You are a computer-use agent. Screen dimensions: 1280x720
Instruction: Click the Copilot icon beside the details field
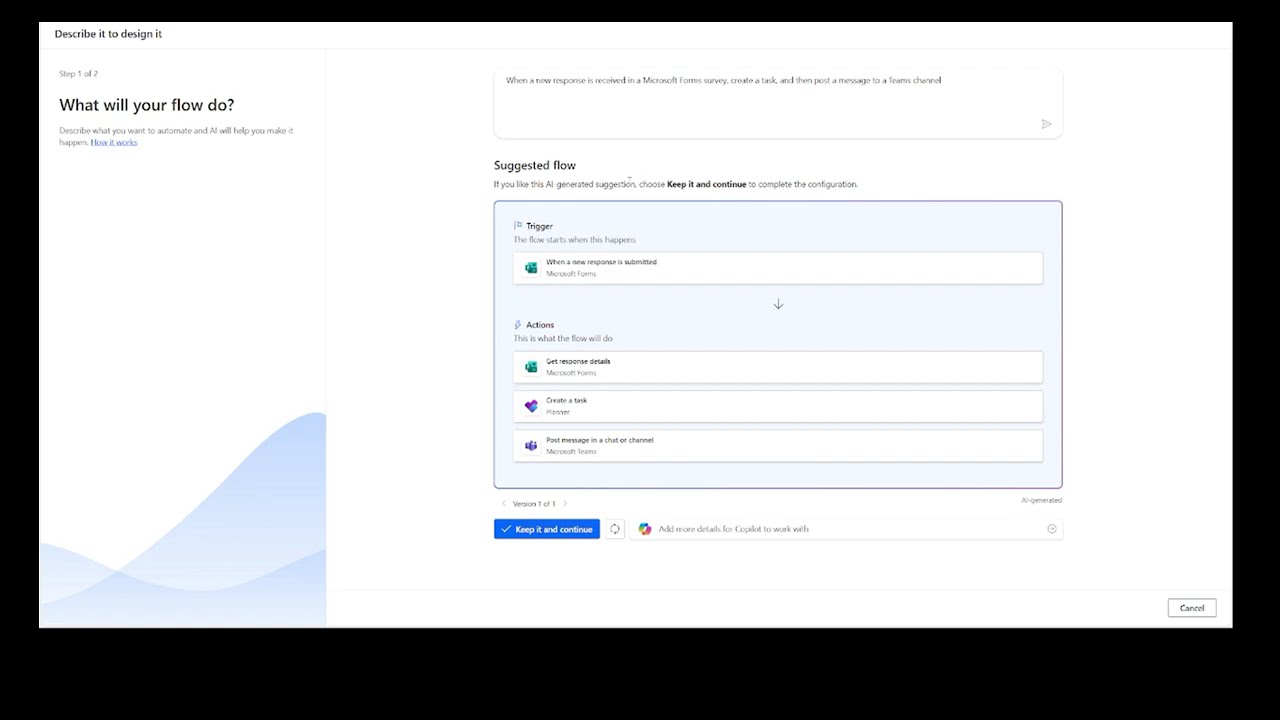pyautogui.click(x=645, y=529)
